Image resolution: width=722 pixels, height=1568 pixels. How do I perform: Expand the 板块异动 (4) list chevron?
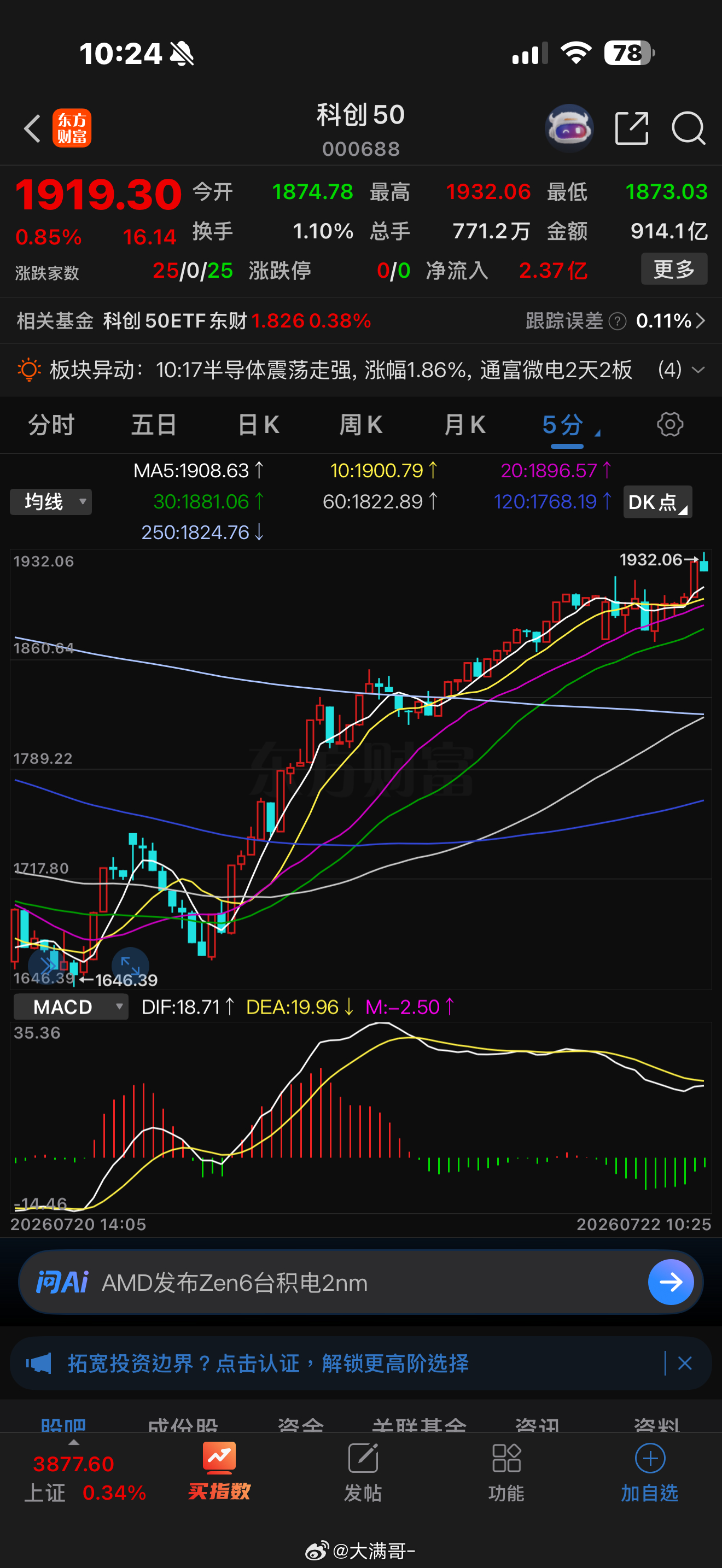point(698,370)
